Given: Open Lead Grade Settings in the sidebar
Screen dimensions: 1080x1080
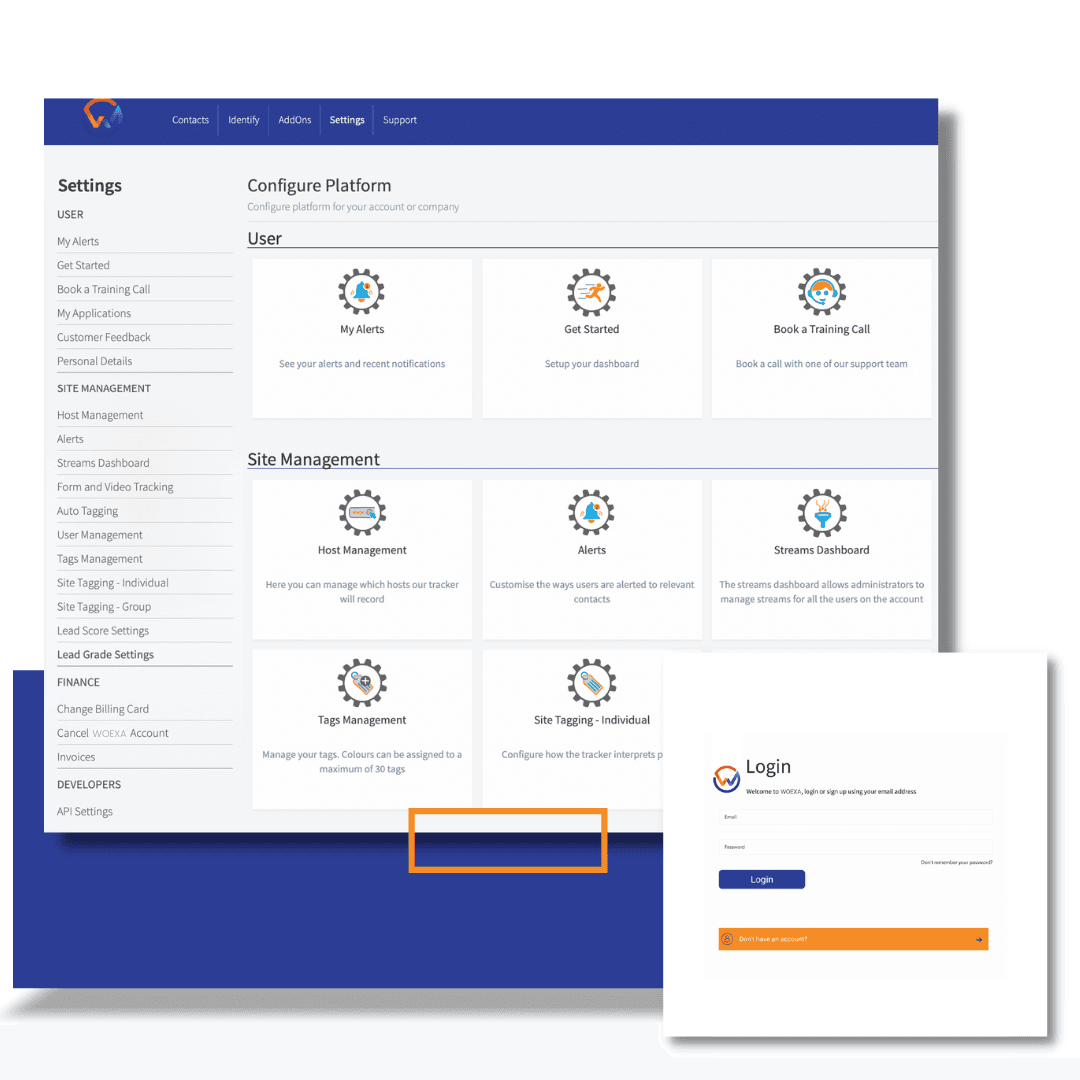Looking at the screenshot, I should coord(106,655).
